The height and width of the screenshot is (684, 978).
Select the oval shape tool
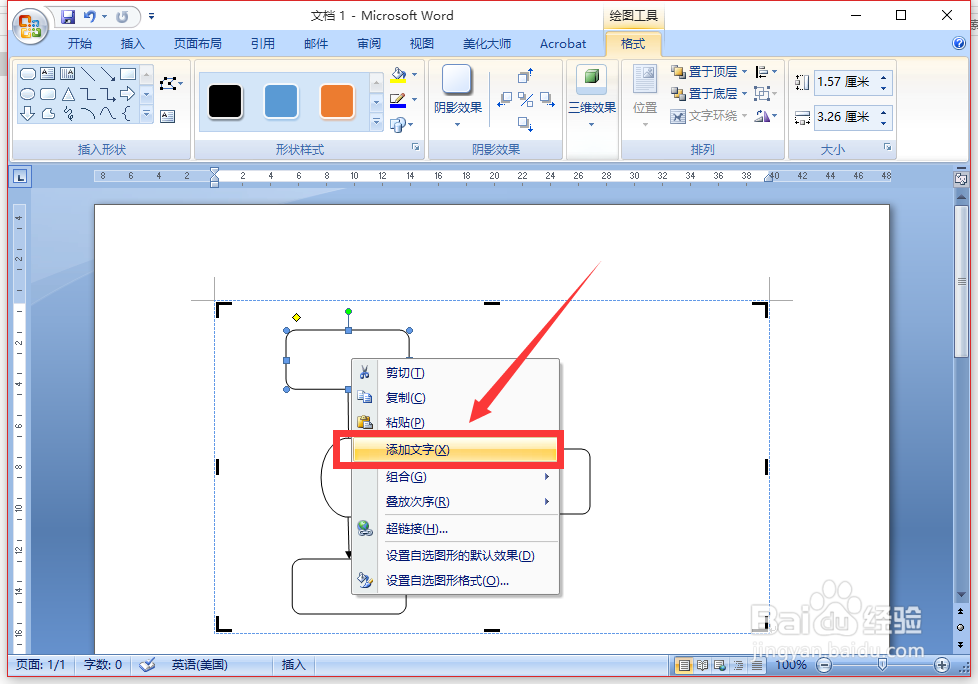tap(27, 93)
